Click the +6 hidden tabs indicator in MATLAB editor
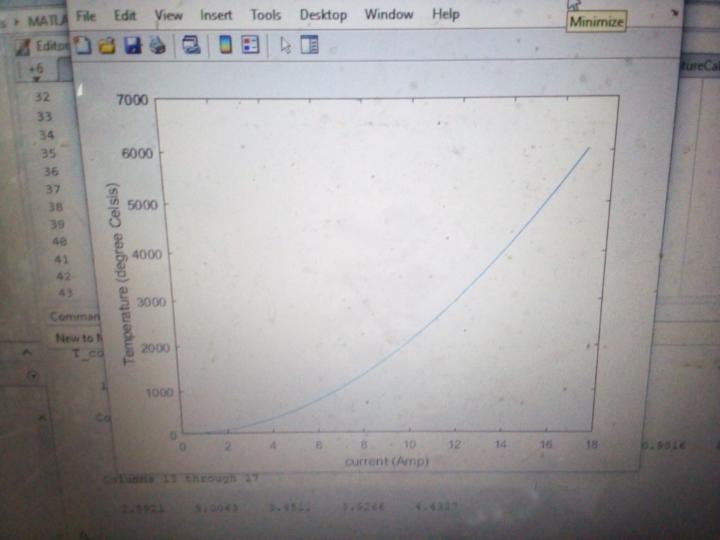 36,69
